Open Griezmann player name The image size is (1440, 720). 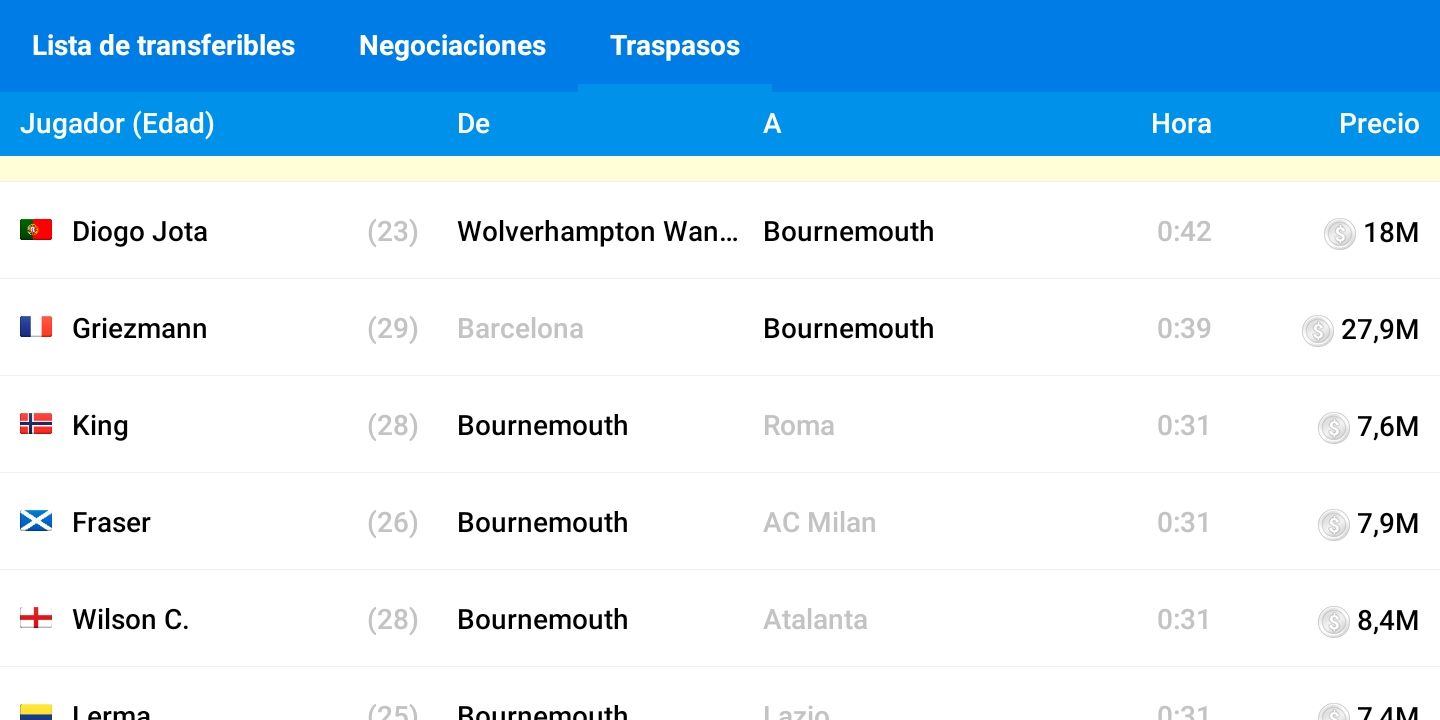coord(140,328)
